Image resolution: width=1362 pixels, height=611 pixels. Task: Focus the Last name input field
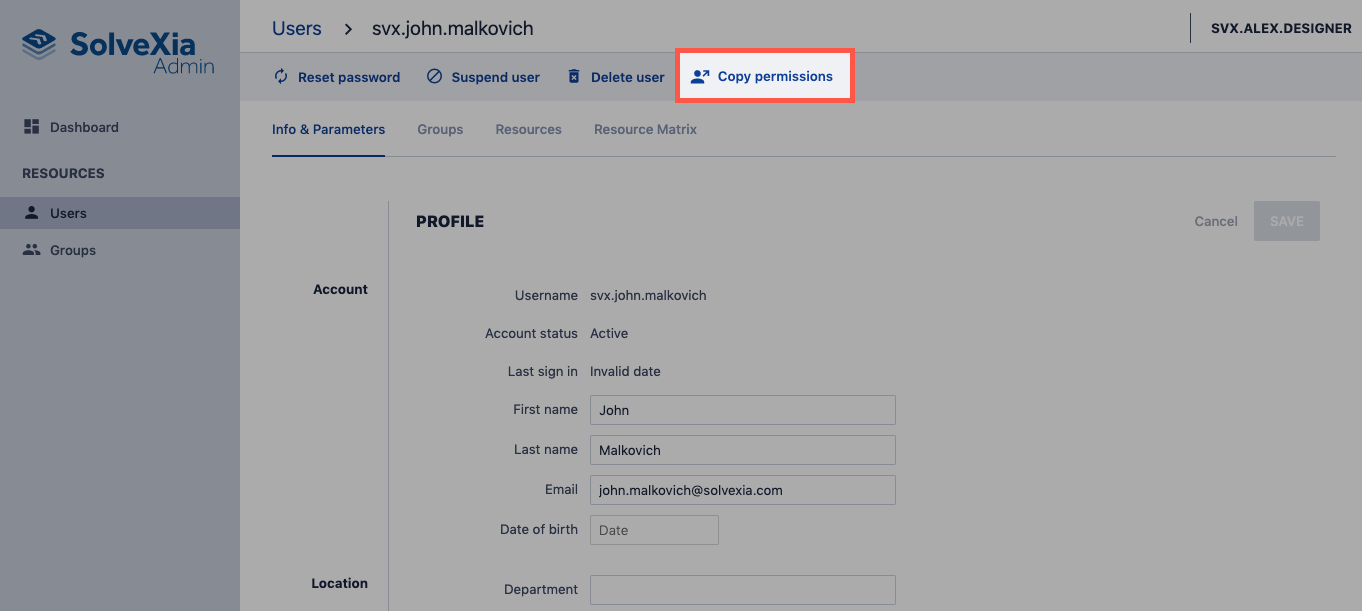[x=742, y=450]
